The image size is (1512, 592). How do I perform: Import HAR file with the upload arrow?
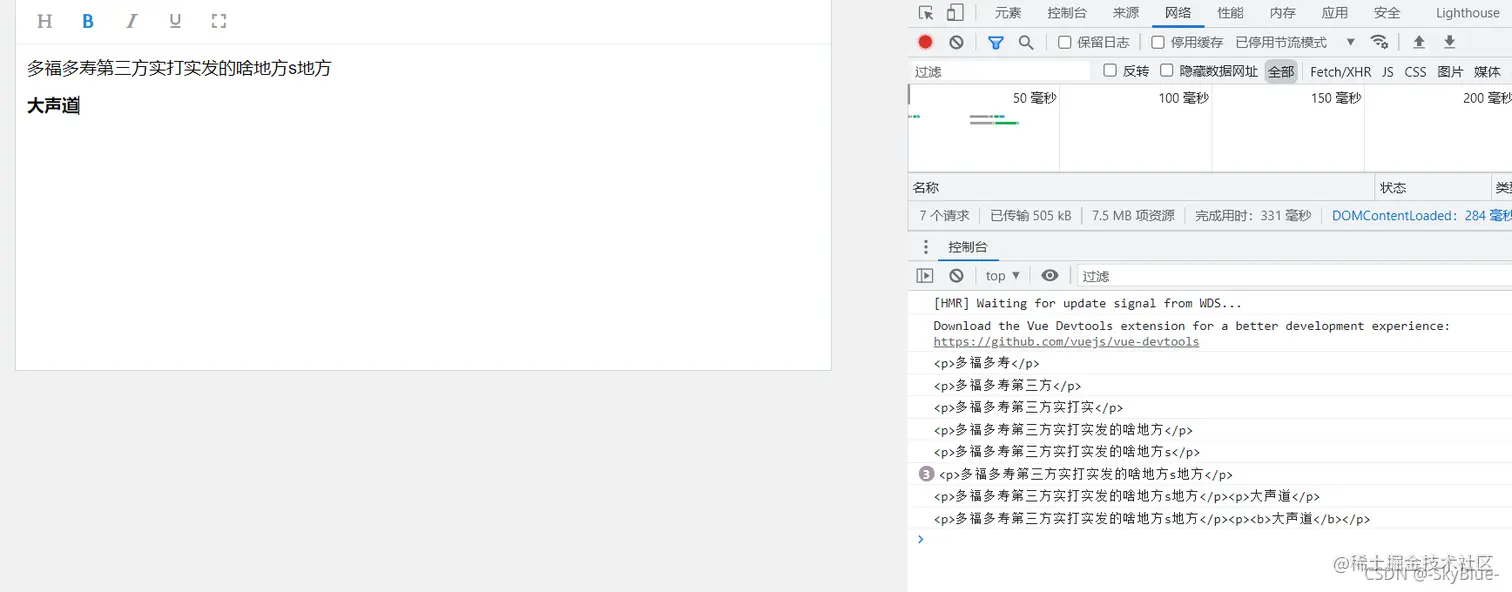coord(1418,42)
